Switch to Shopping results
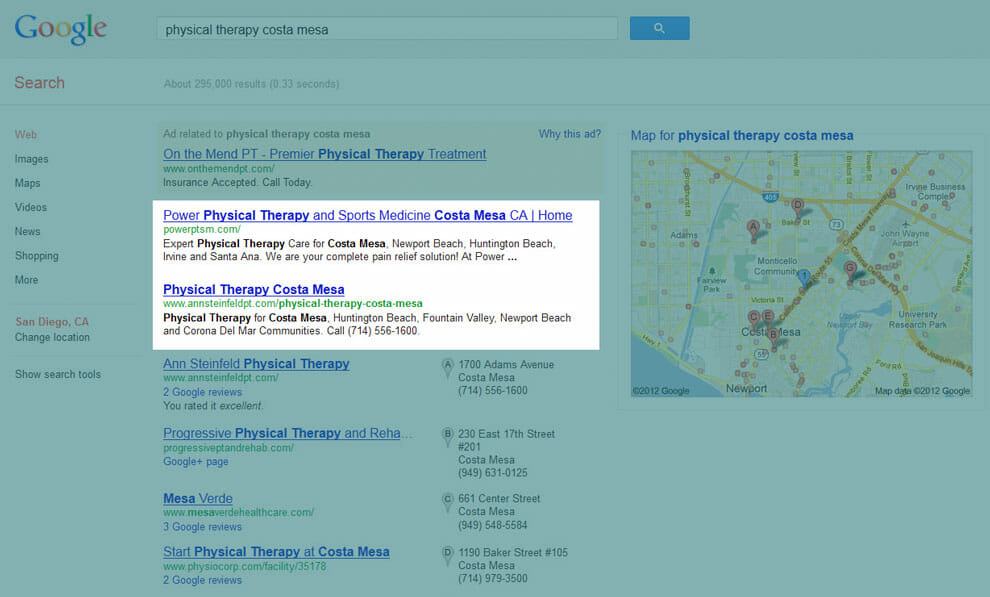This screenshot has height=597, width=990. point(37,256)
